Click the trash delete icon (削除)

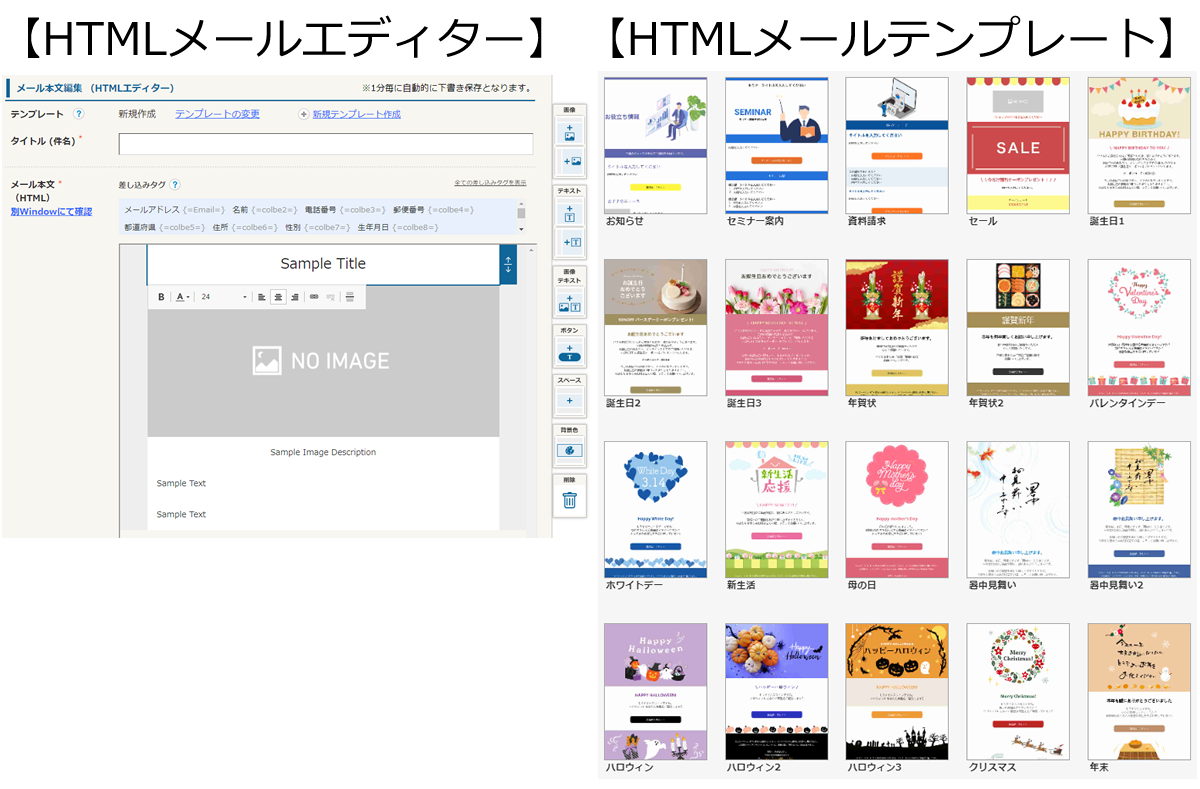[x=569, y=500]
